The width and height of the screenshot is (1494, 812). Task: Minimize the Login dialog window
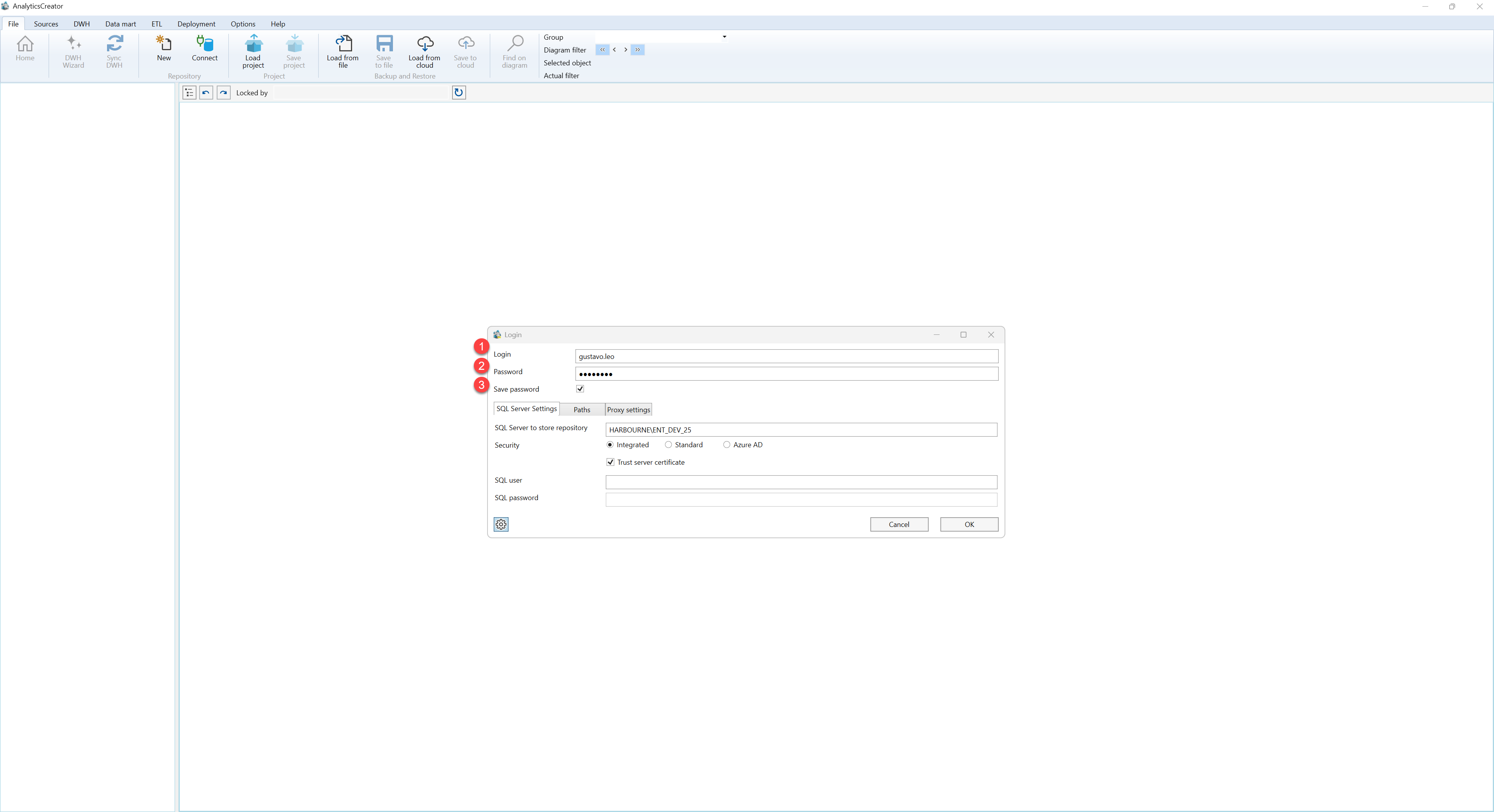click(x=936, y=335)
